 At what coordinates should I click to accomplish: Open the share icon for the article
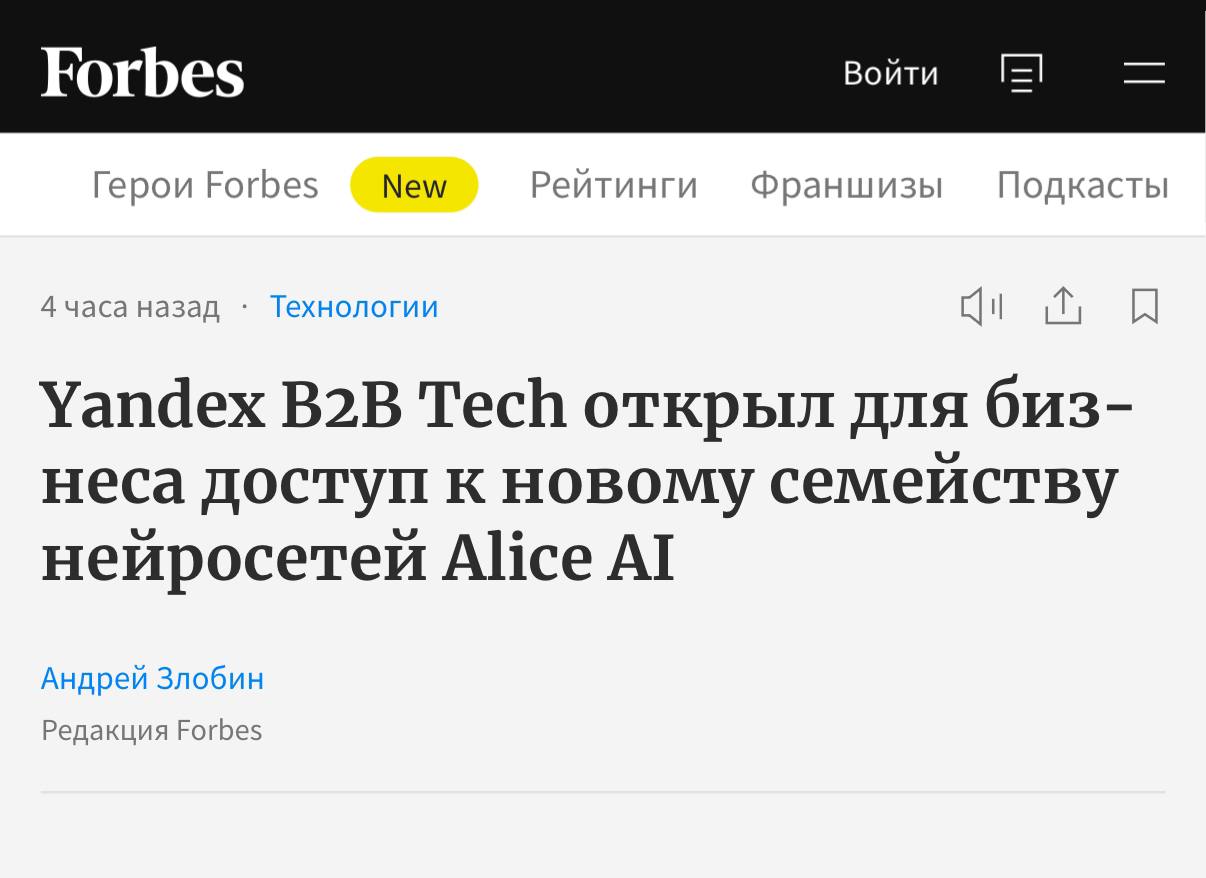(x=1063, y=307)
